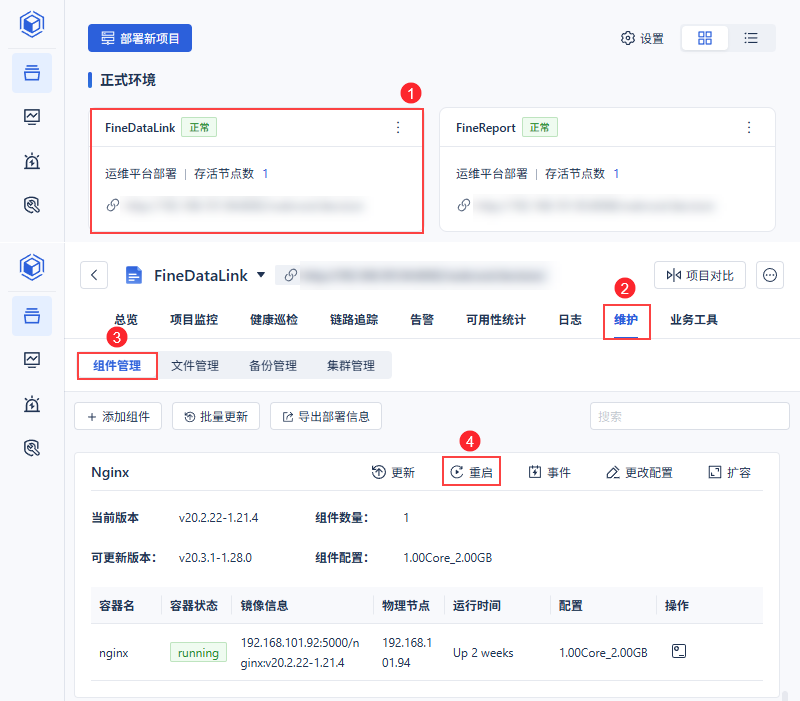Switch to the 项目监控 tab
Screen dimensions: 800x701
pos(194,320)
